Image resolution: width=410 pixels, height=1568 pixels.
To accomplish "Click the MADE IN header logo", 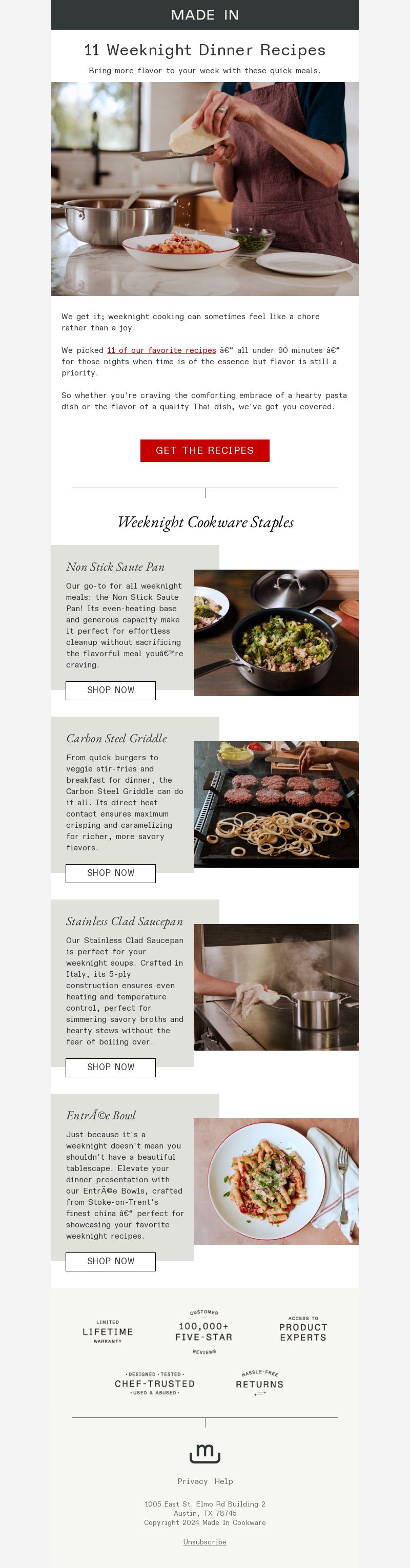I will click(204, 15).
